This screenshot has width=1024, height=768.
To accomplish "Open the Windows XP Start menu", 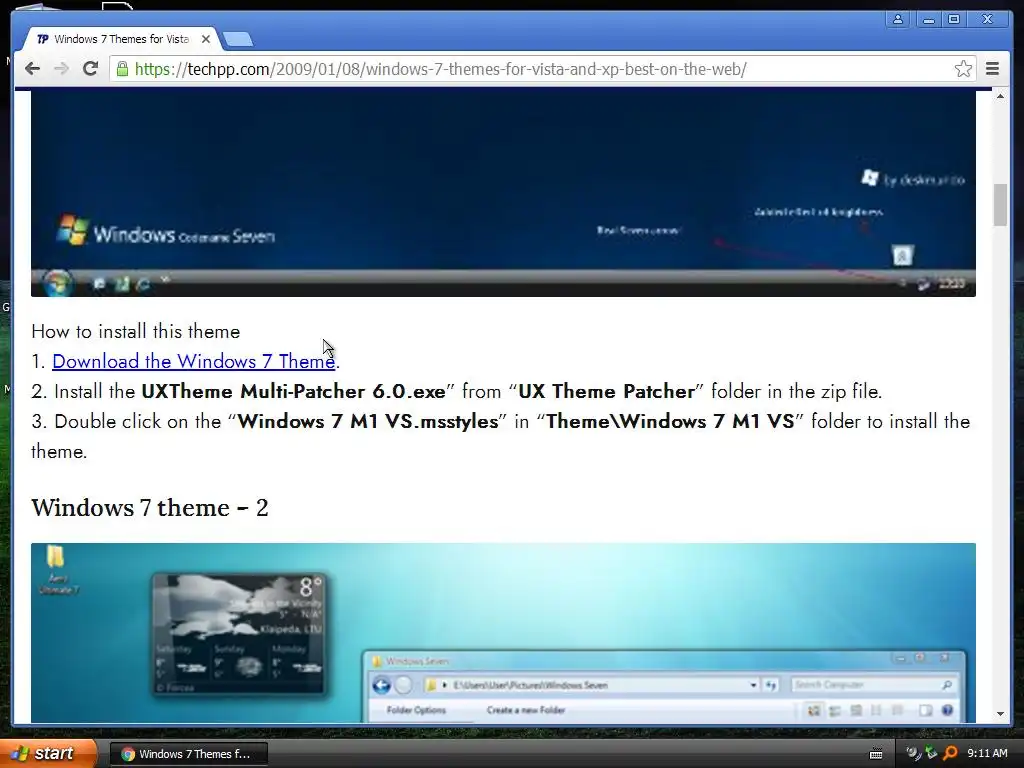I will 47,753.
